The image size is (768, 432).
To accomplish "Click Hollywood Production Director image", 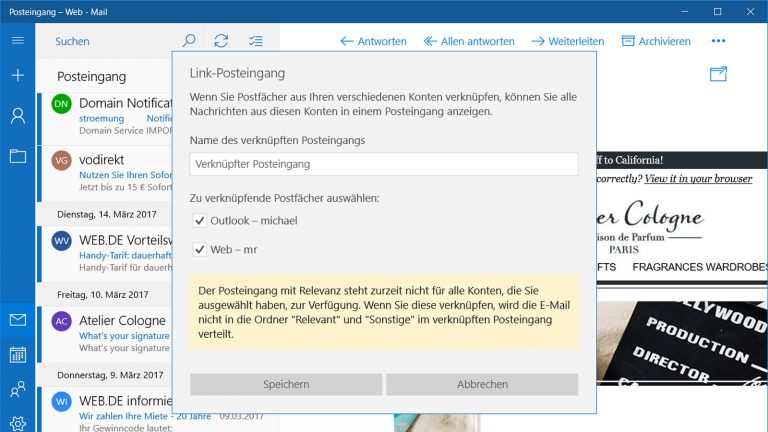I will (682, 343).
